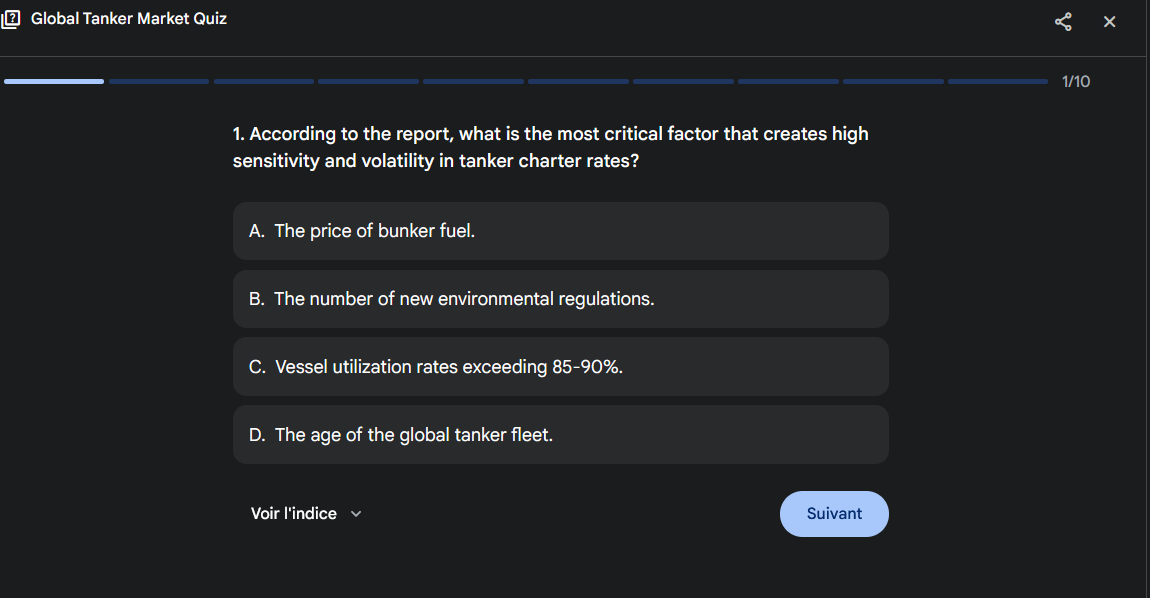Click the third progress bar segment
This screenshot has width=1150, height=598.
[x=264, y=81]
